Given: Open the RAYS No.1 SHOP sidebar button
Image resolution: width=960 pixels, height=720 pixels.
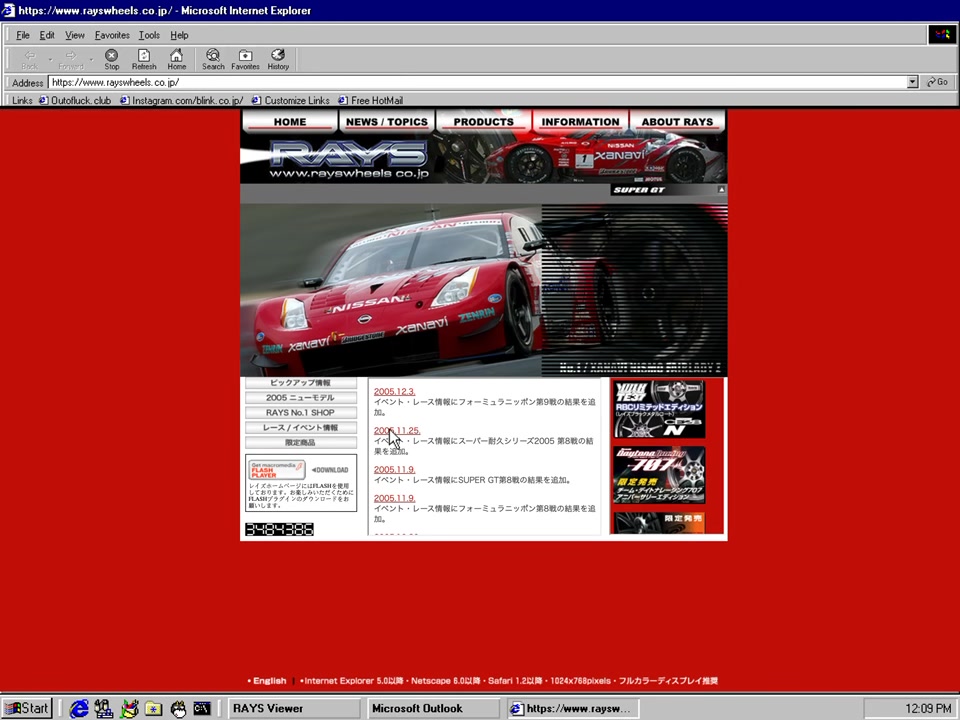Looking at the screenshot, I should click(x=301, y=413).
